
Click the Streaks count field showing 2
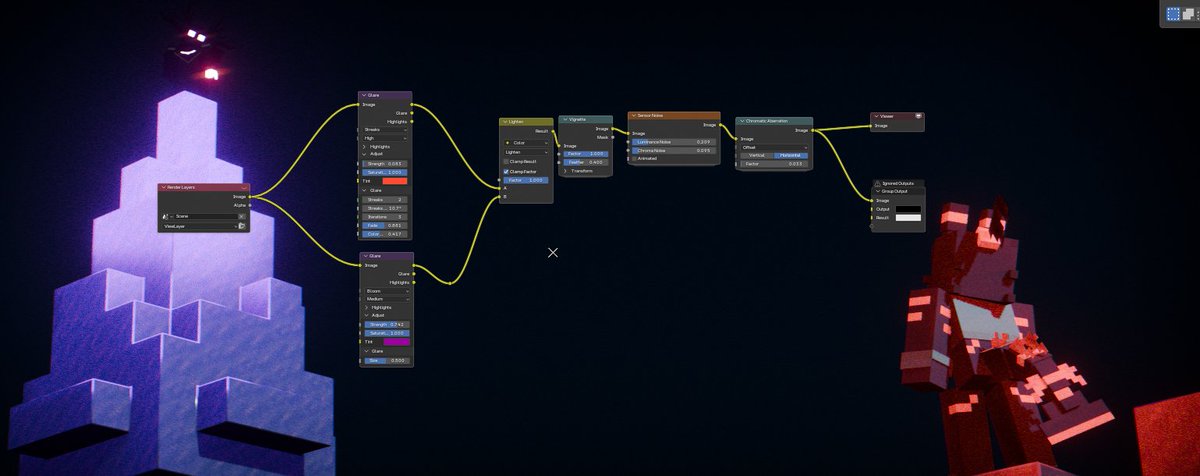384,199
